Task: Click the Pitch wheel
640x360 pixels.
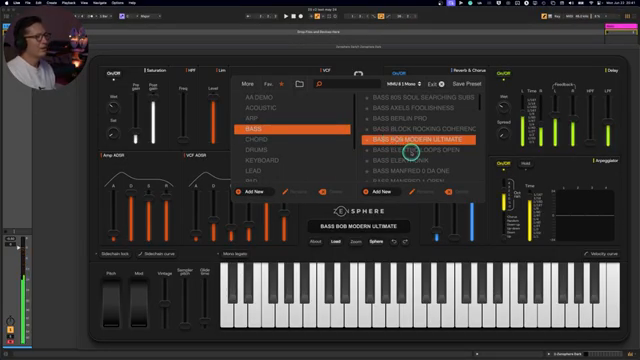Action: [x=111, y=303]
